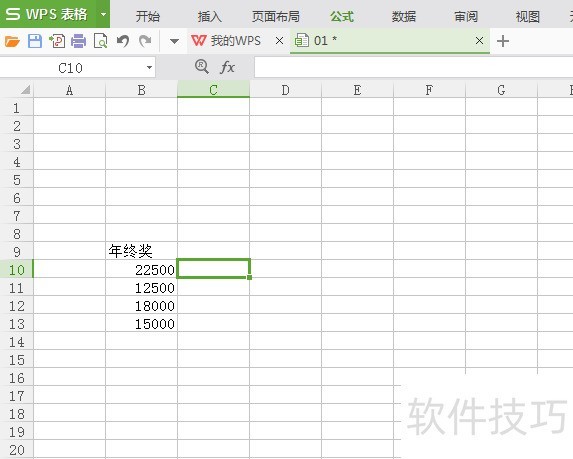The width and height of the screenshot is (573, 459).
Task: Close the 01 document tab
Action: pyautogui.click(x=479, y=41)
